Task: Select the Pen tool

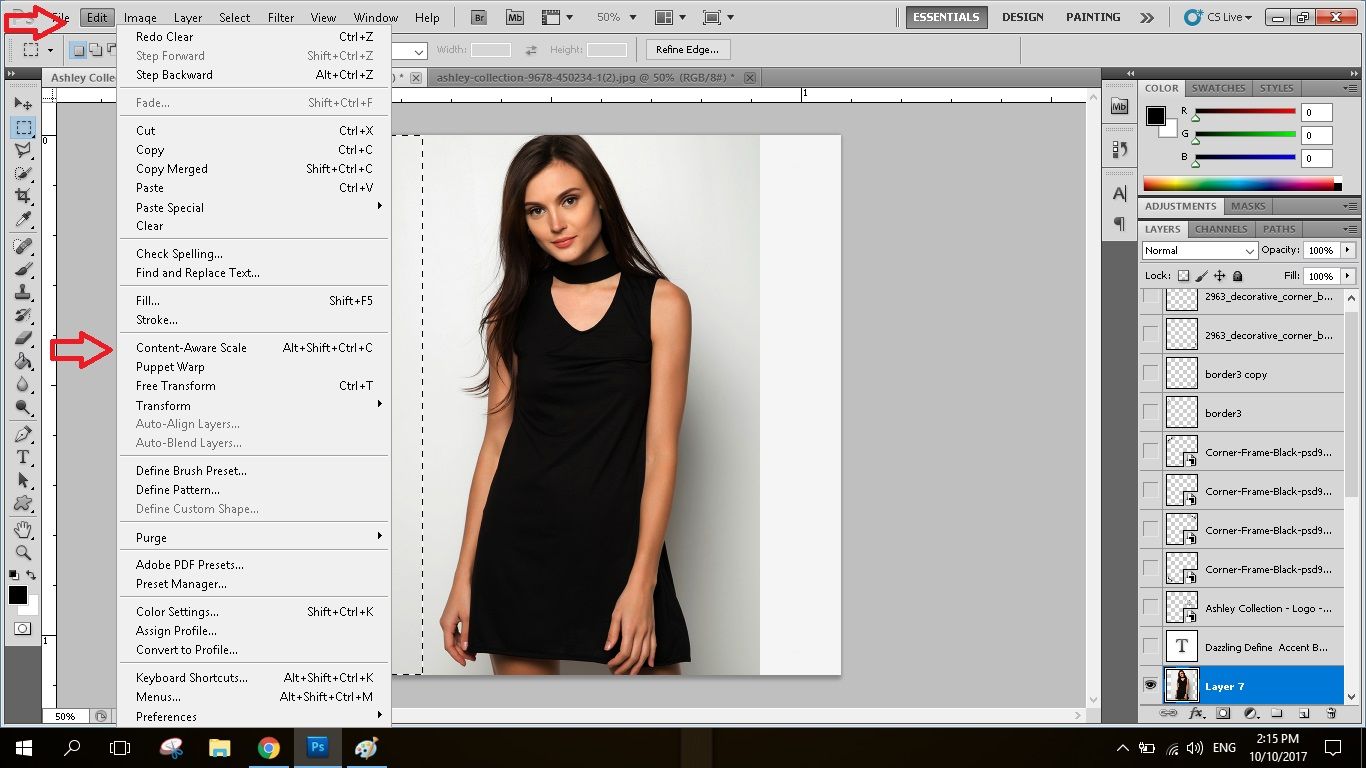Action: pyautogui.click(x=23, y=434)
